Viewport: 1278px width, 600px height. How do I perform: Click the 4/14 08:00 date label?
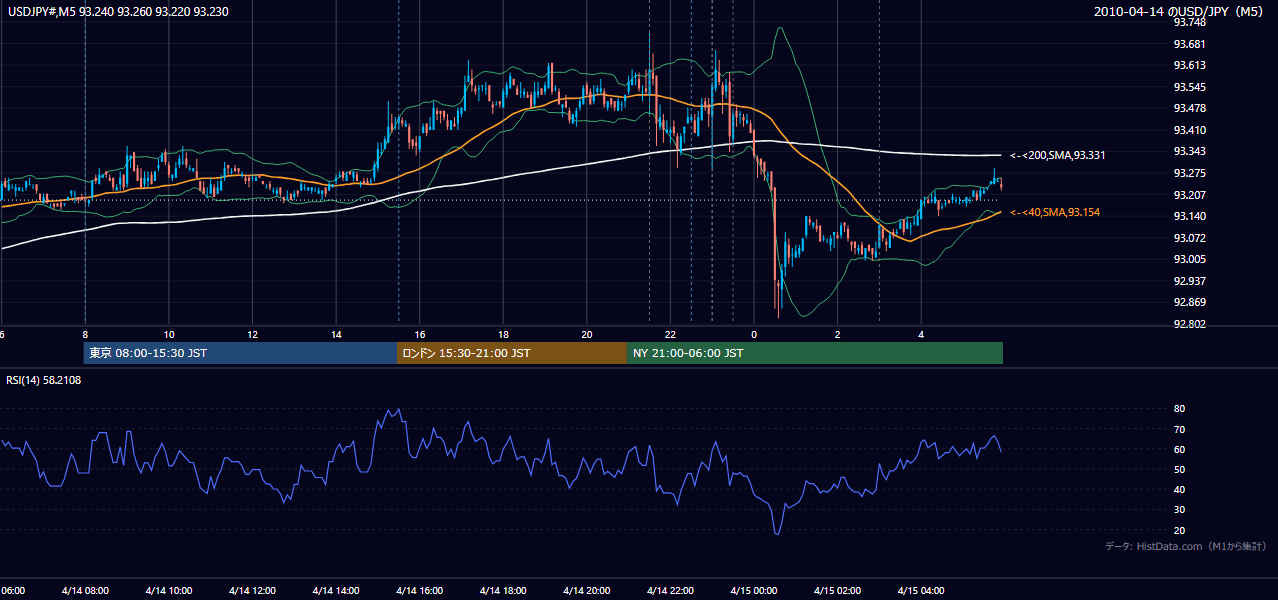tap(85, 590)
